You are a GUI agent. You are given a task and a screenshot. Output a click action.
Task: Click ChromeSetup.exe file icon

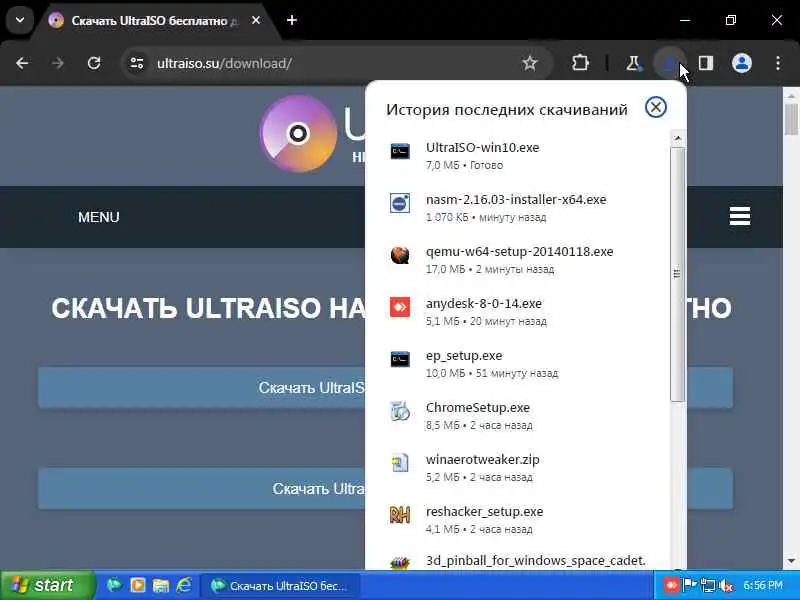tap(400, 411)
